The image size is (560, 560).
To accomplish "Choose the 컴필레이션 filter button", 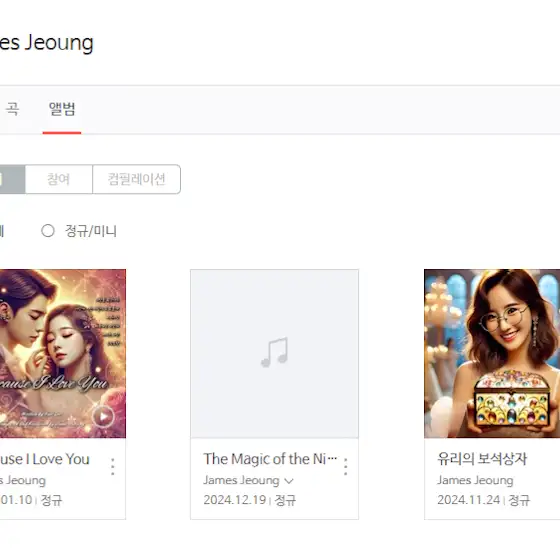I will click(x=136, y=179).
